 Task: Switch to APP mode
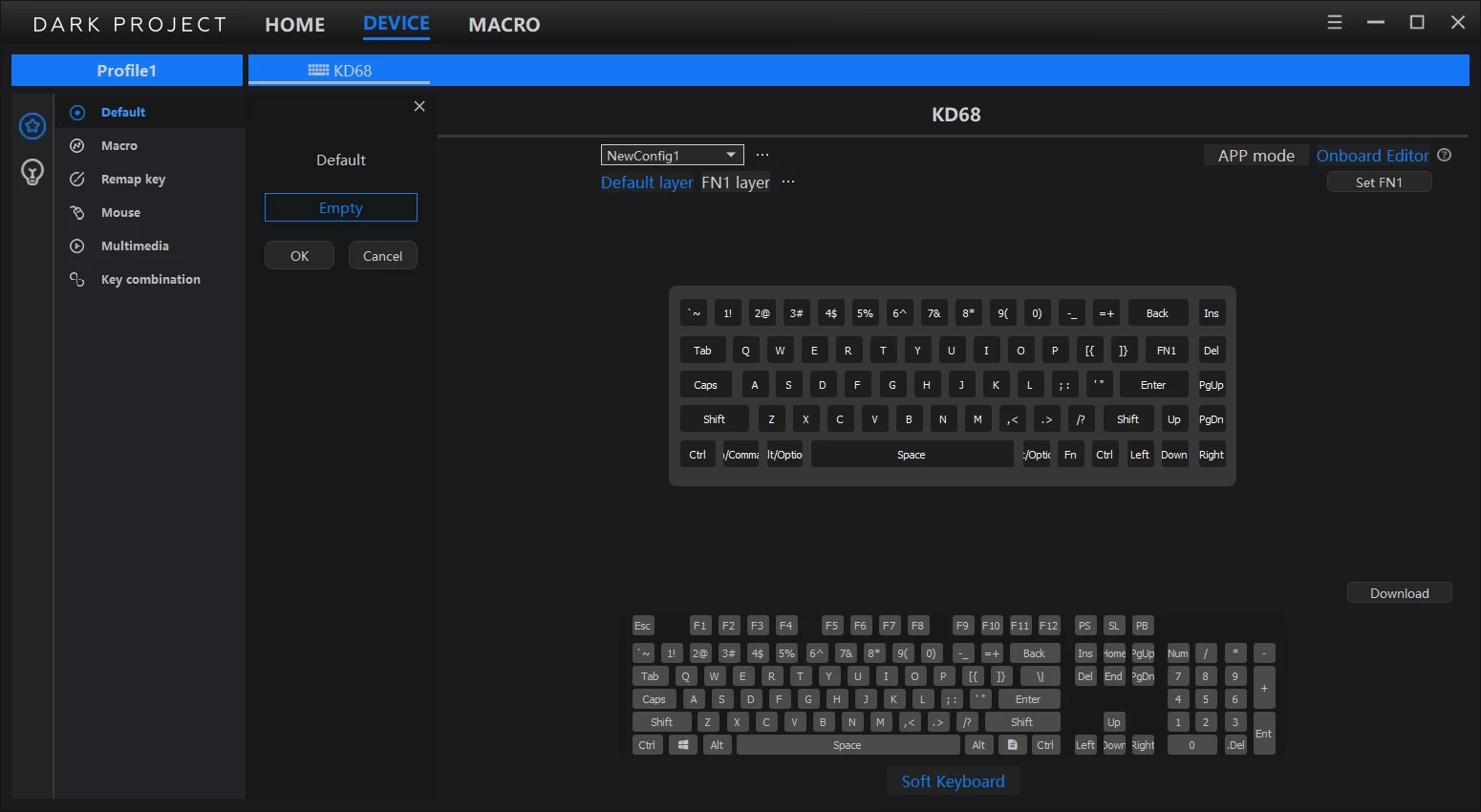[x=1256, y=156]
